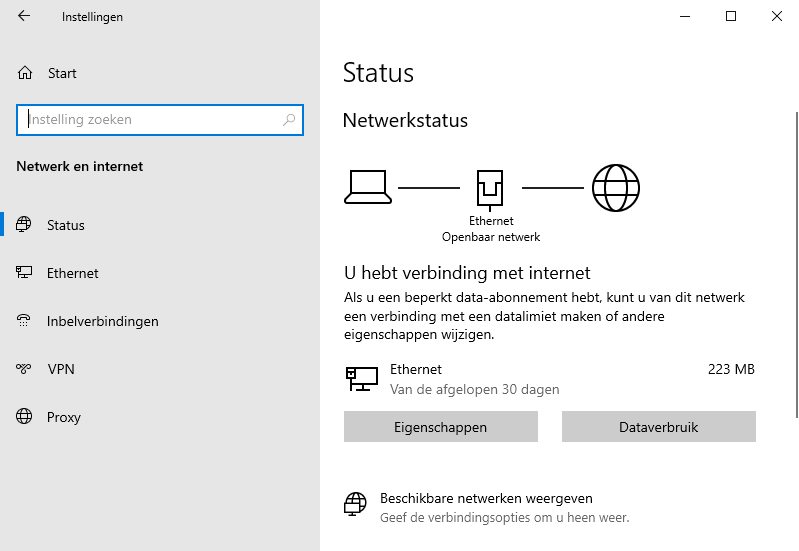
Task: Open Beschikbare netwerken weergeven link
Action: tap(486, 498)
